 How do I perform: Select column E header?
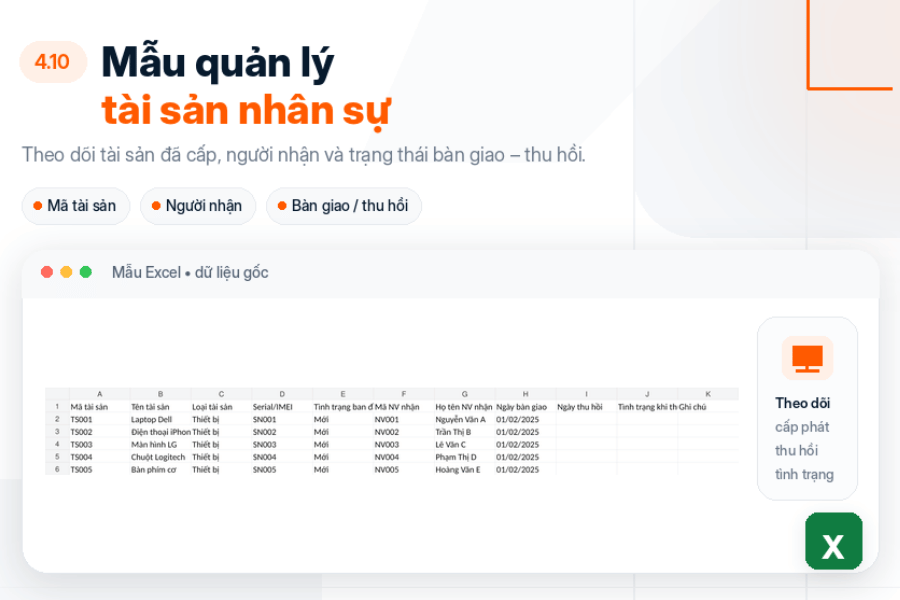(343, 394)
